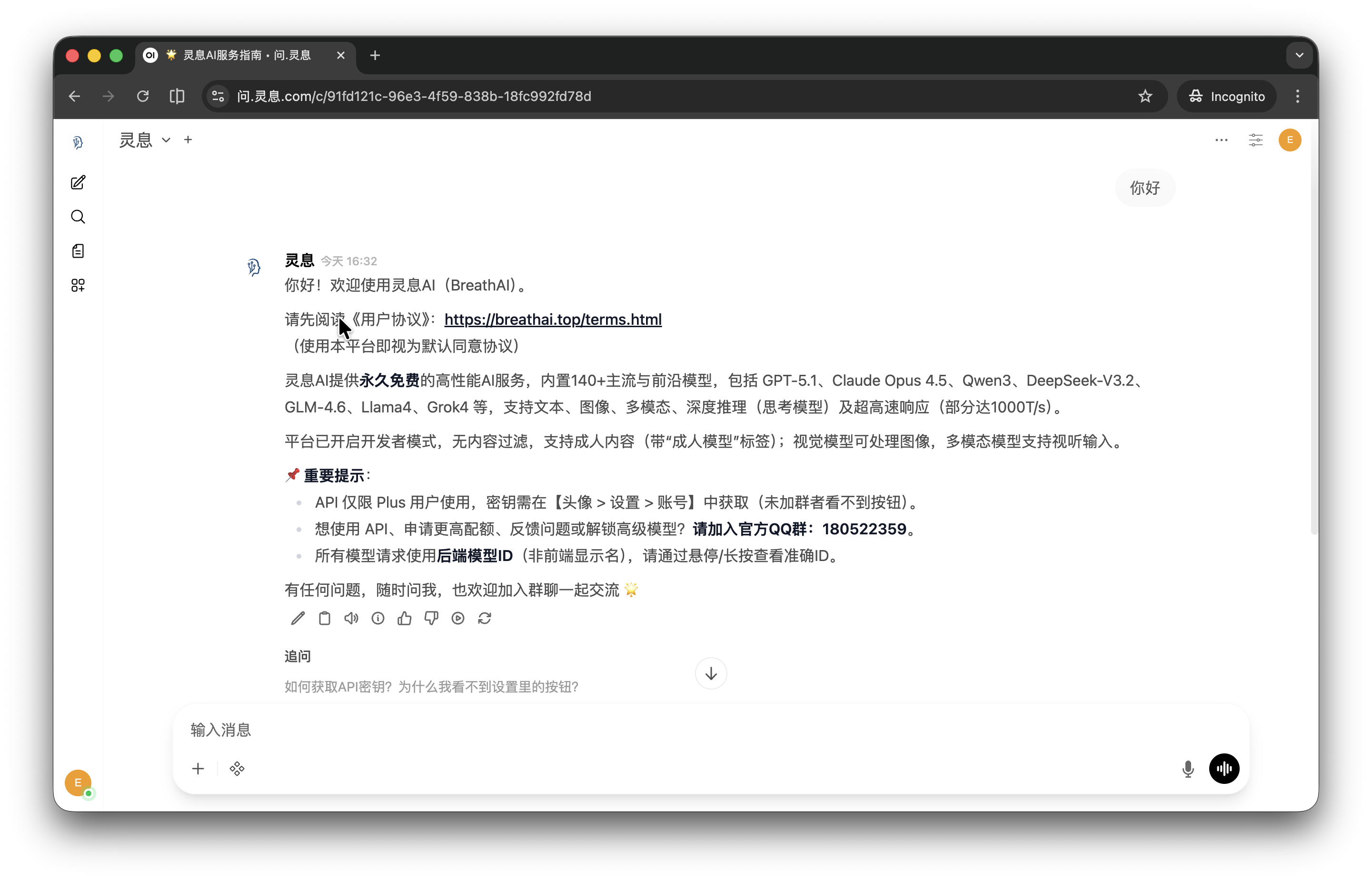Screen dimensions: 1372x882
Task: Read the assistant message aloud
Action: coord(351,618)
